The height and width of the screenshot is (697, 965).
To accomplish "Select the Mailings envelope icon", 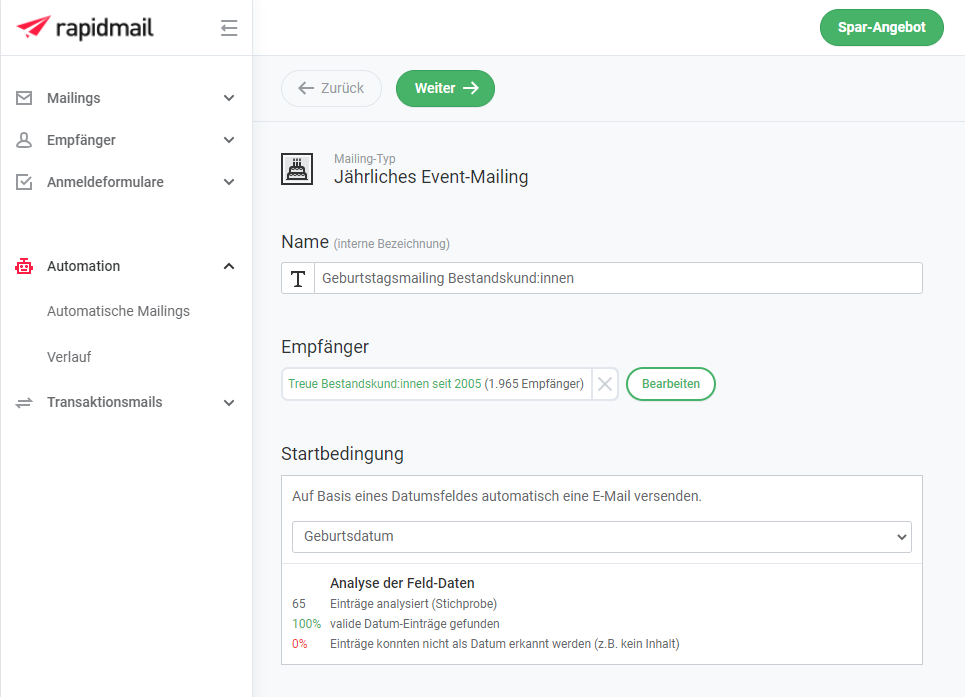I will coord(22,98).
